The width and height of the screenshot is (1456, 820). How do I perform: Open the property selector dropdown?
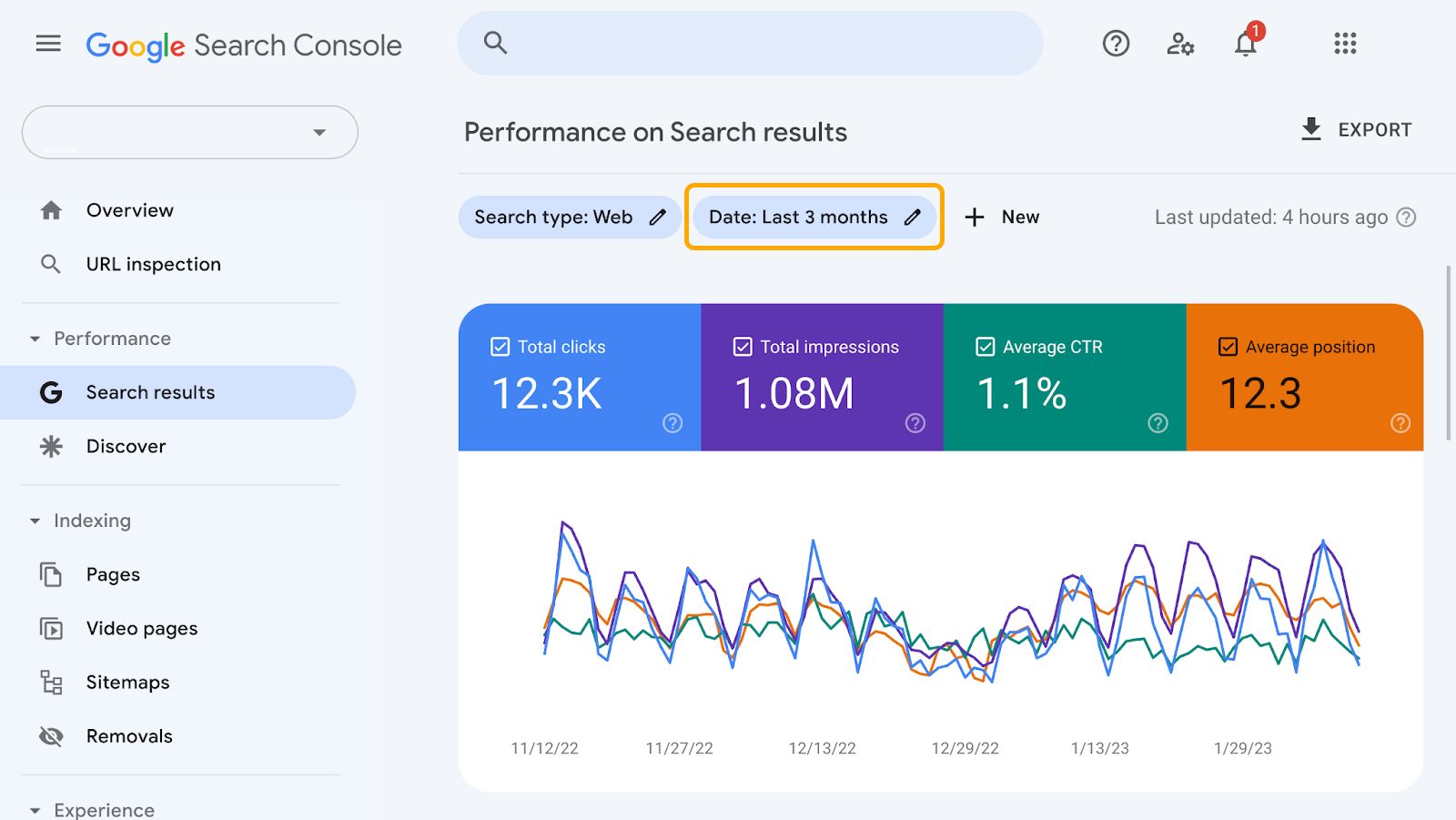pyautogui.click(x=318, y=132)
